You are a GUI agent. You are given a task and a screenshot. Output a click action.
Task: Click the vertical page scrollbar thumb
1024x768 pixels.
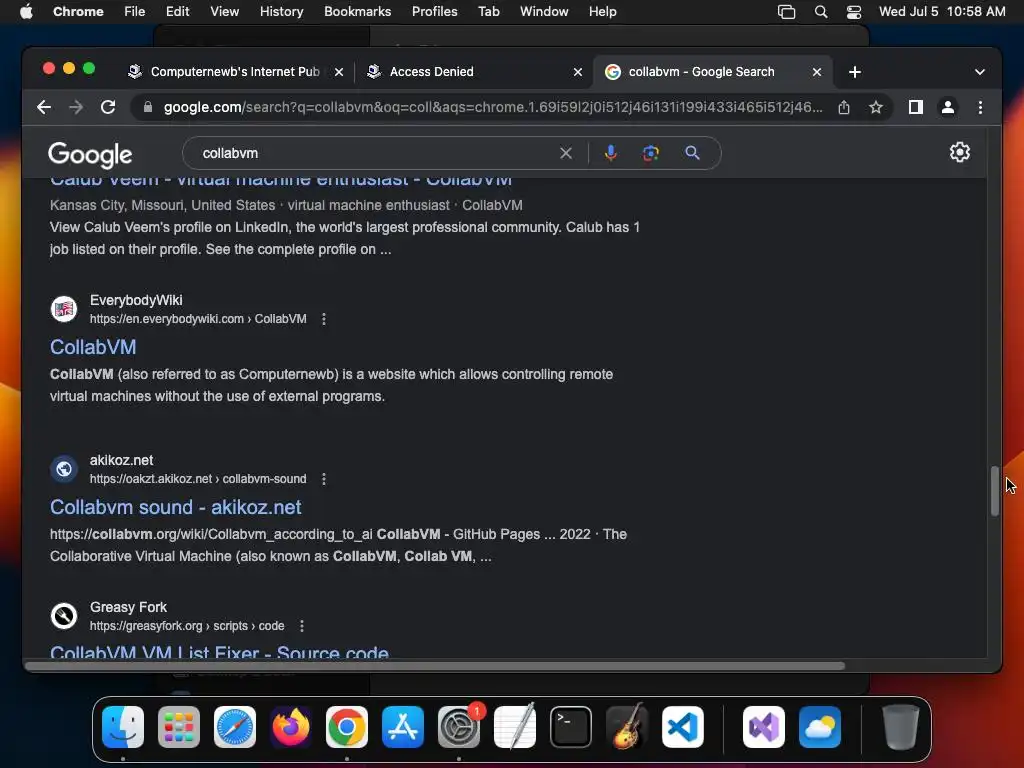(995, 490)
